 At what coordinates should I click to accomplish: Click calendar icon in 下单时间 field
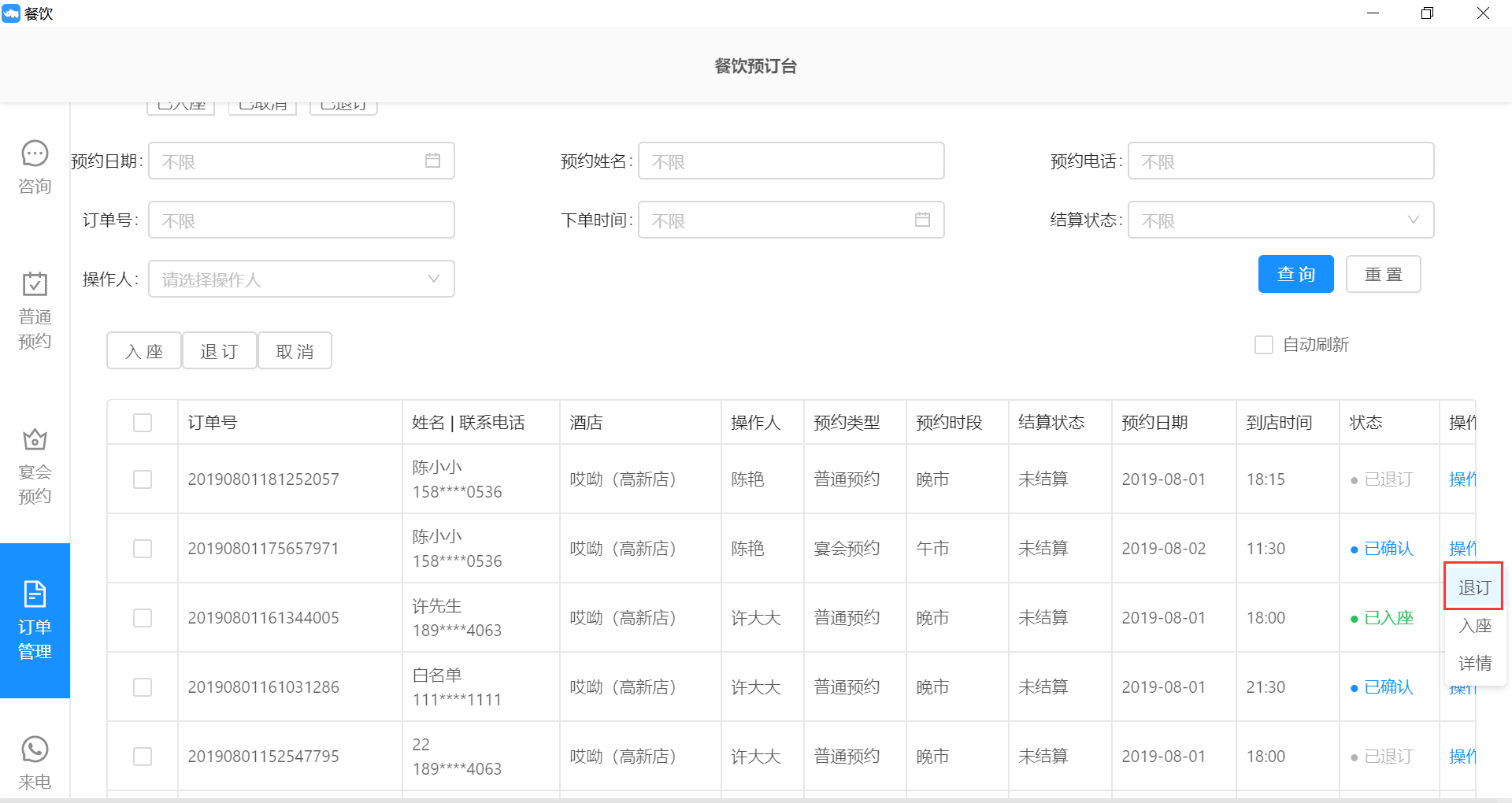pyautogui.click(x=922, y=220)
